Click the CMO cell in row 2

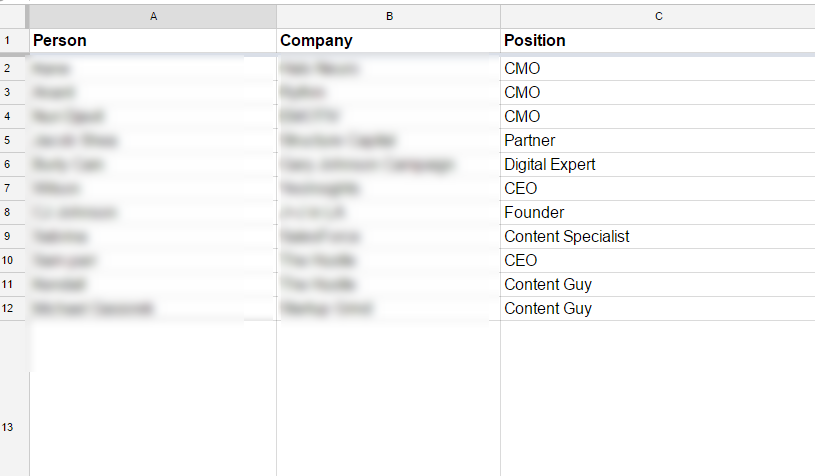(x=658, y=69)
